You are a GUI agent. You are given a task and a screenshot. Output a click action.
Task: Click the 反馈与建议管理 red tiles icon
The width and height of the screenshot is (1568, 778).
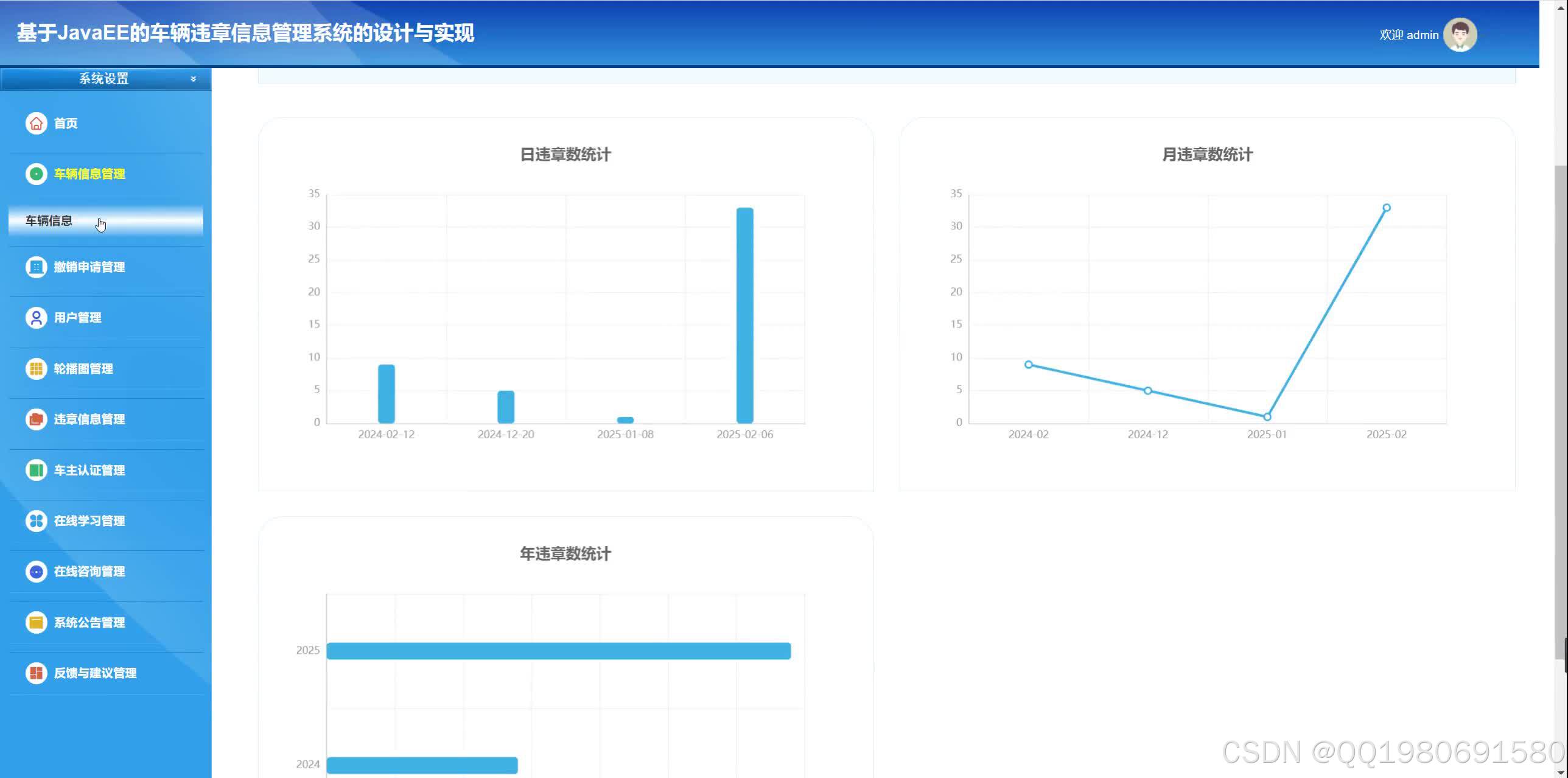[x=36, y=673]
